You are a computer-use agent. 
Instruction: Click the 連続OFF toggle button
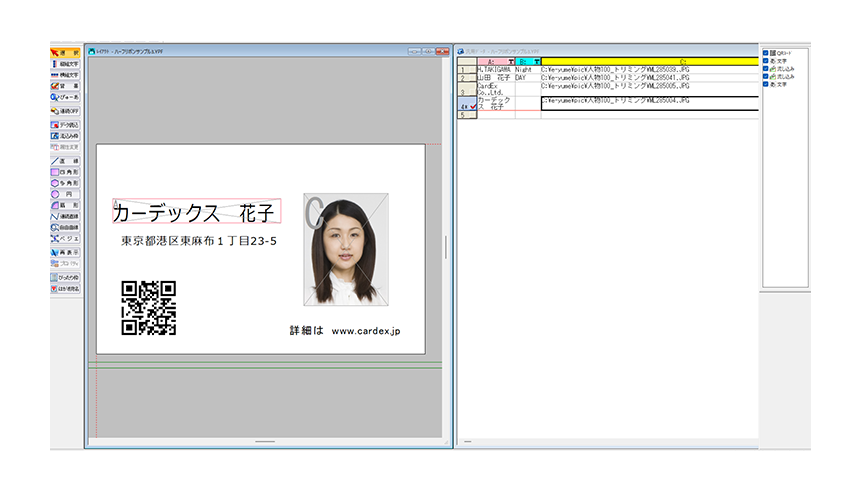coord(65,110)
